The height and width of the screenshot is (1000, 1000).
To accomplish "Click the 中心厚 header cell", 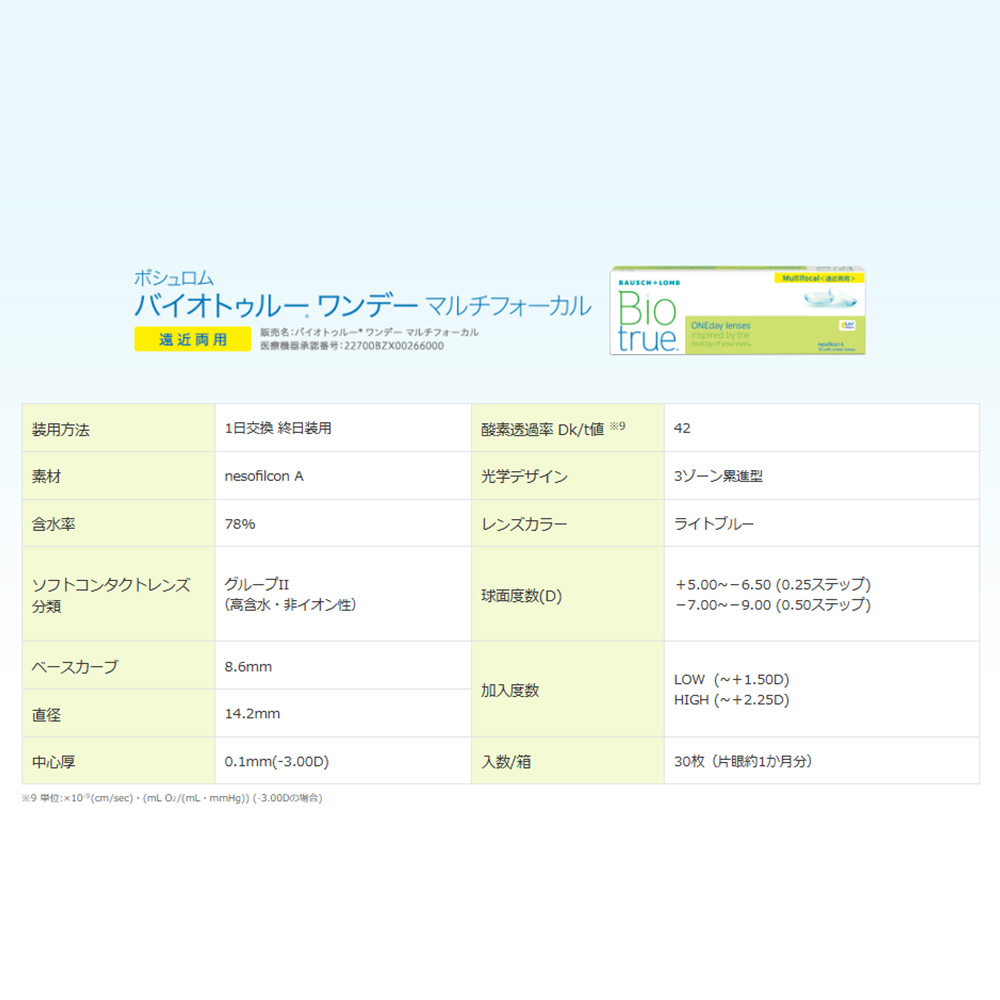I will (119, 761).
